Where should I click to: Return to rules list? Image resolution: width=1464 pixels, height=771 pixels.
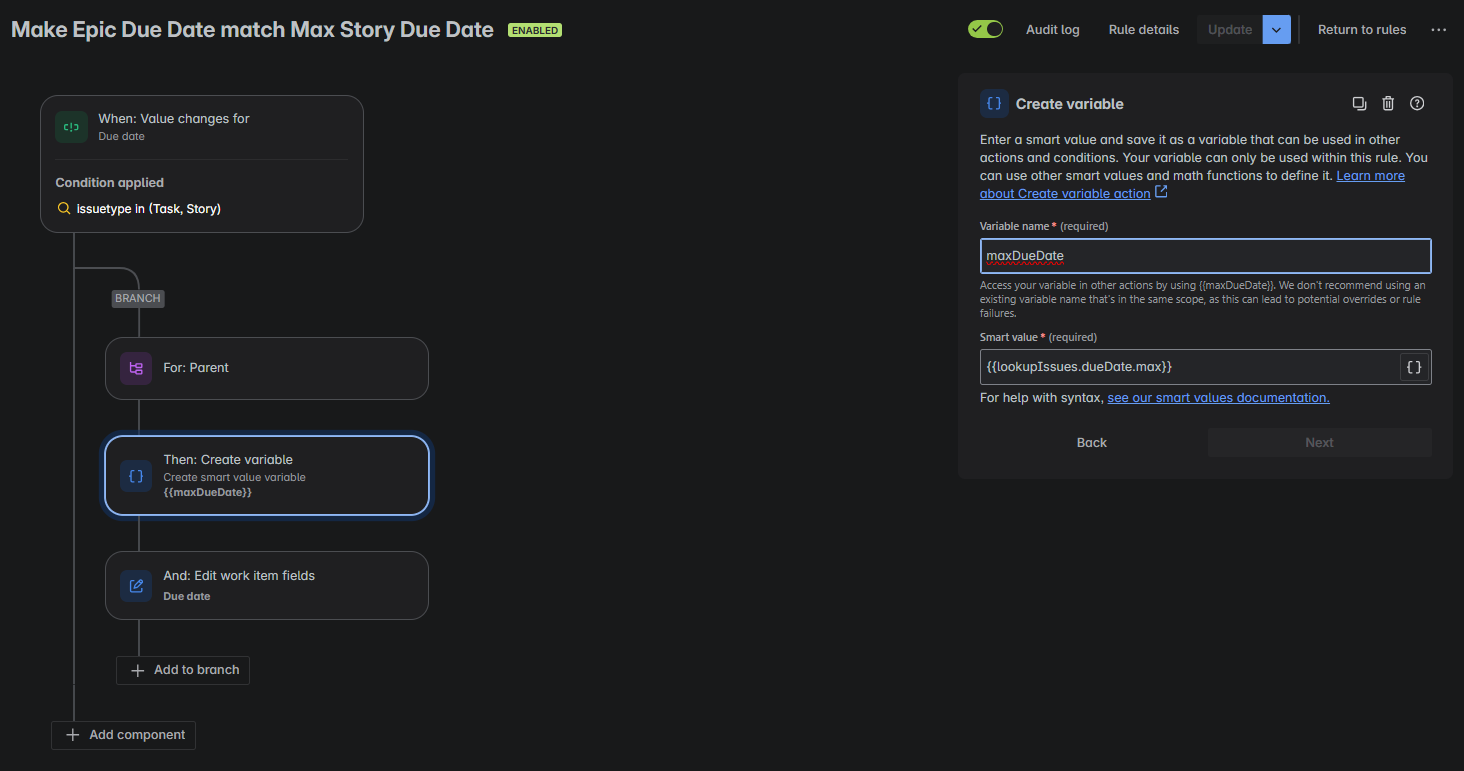(1362, 30)
